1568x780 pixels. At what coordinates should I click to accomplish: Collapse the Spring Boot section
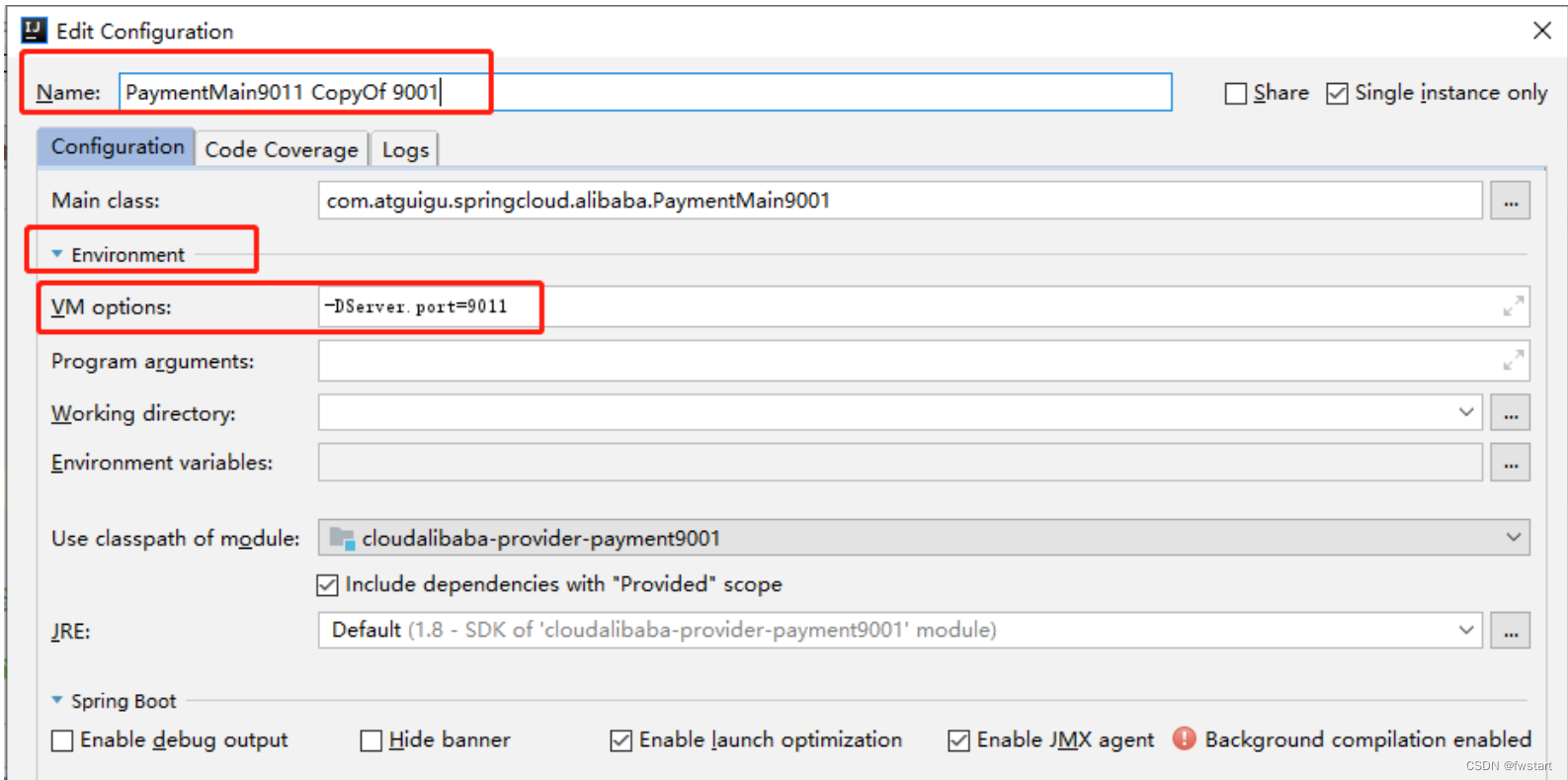[x=57, y=700]
